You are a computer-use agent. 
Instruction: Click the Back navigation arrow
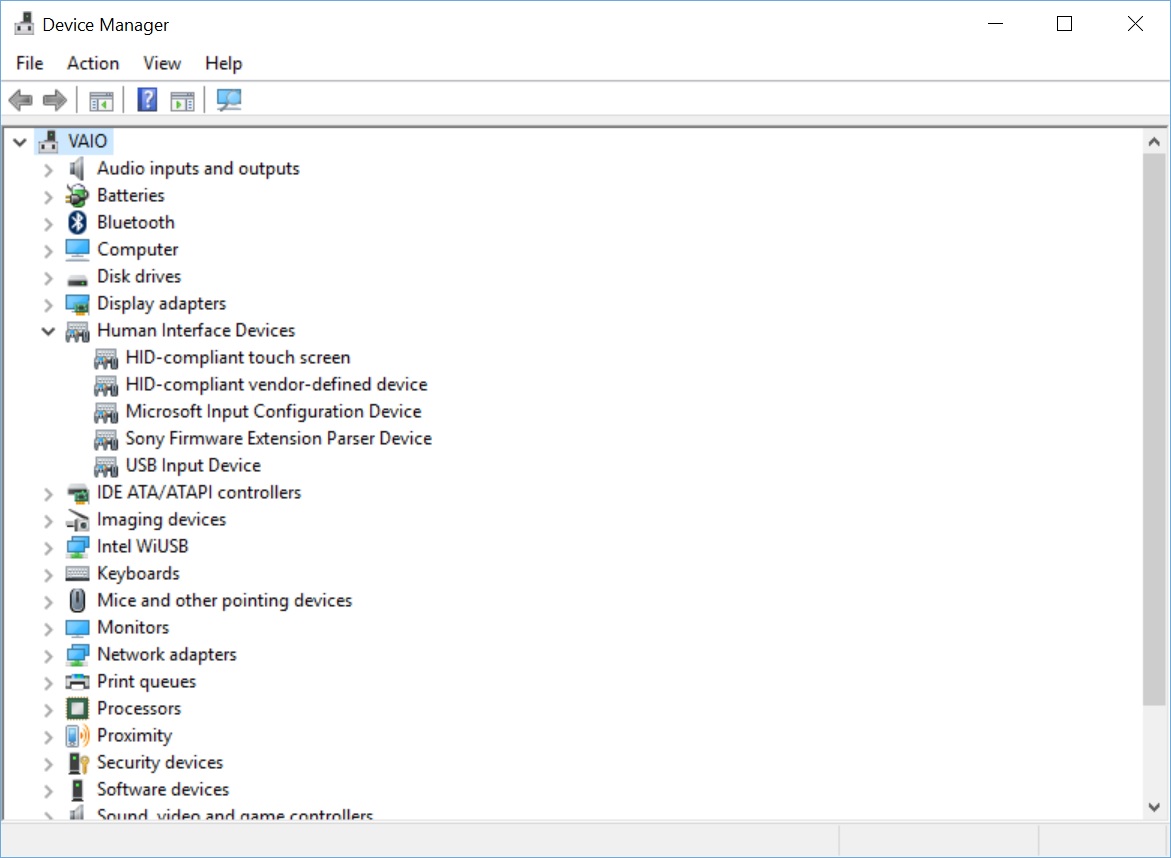point(20,98)
